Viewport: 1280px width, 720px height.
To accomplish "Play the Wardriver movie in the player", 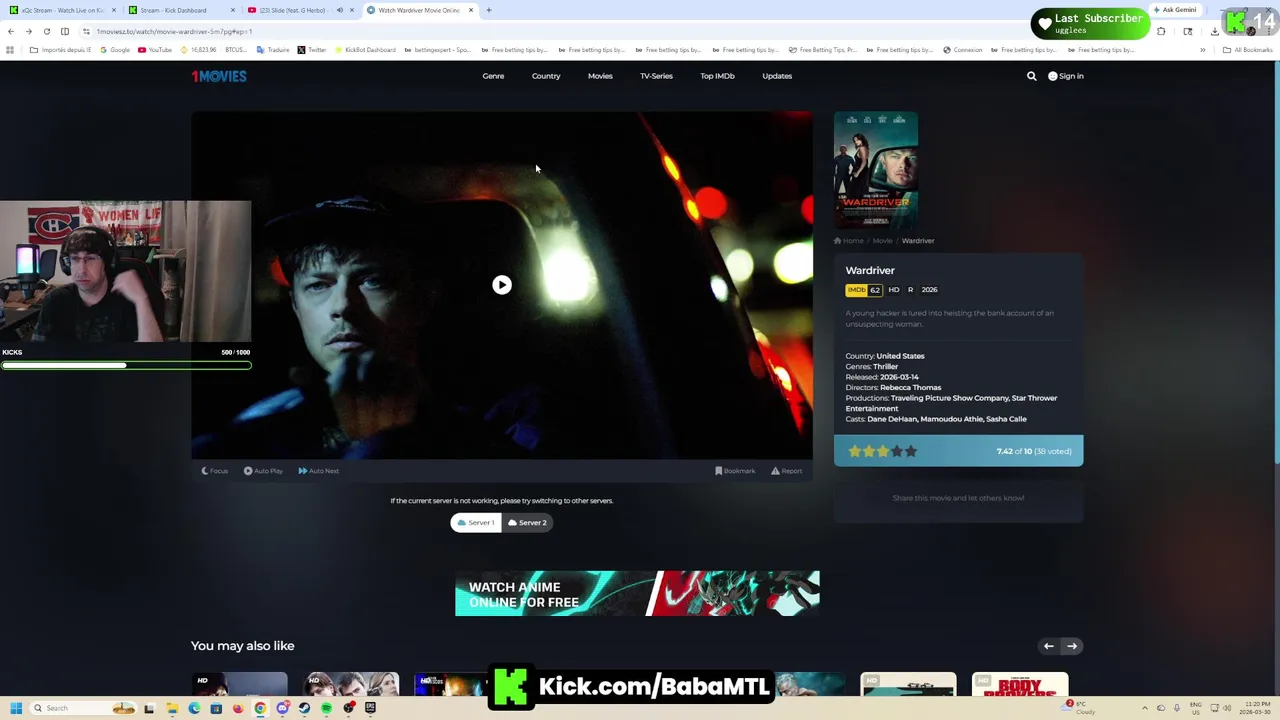I will click(502, 285).
